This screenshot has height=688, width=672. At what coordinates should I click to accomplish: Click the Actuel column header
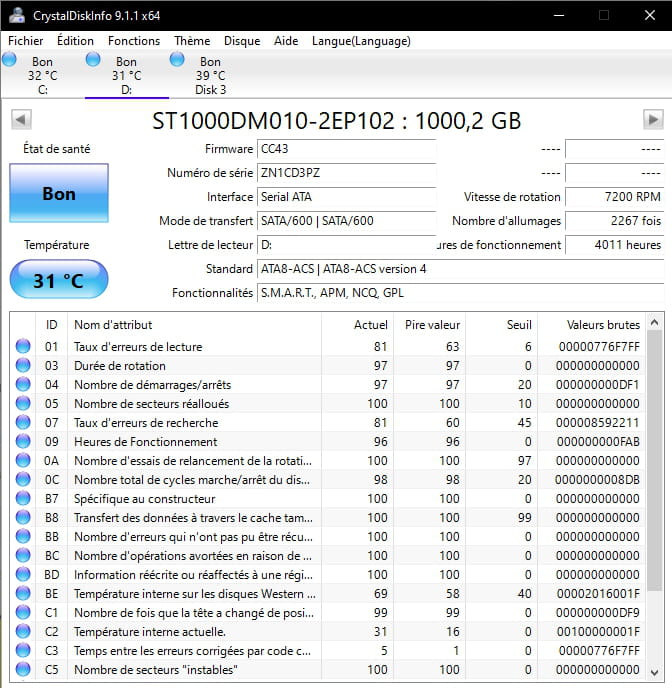(x=357, y=325)
